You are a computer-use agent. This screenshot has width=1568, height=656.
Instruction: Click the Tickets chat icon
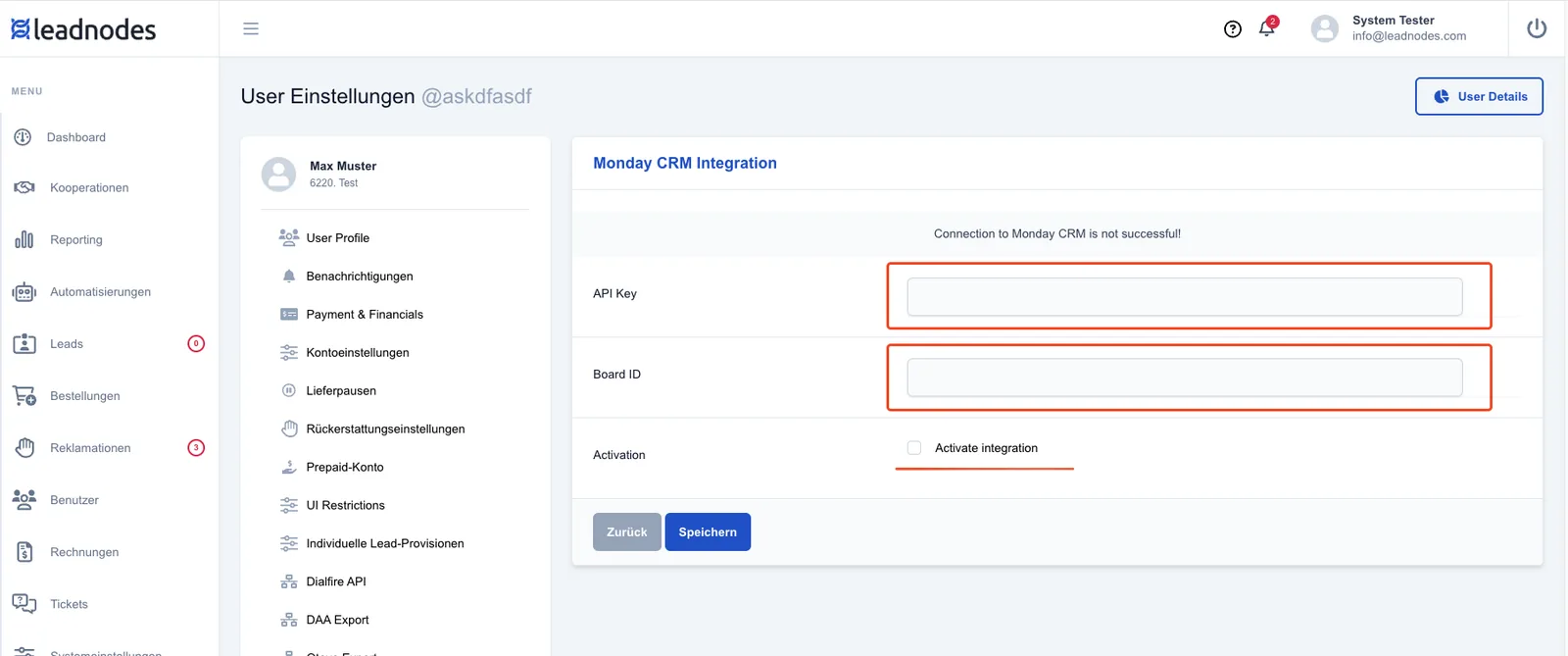coord(24,603)
